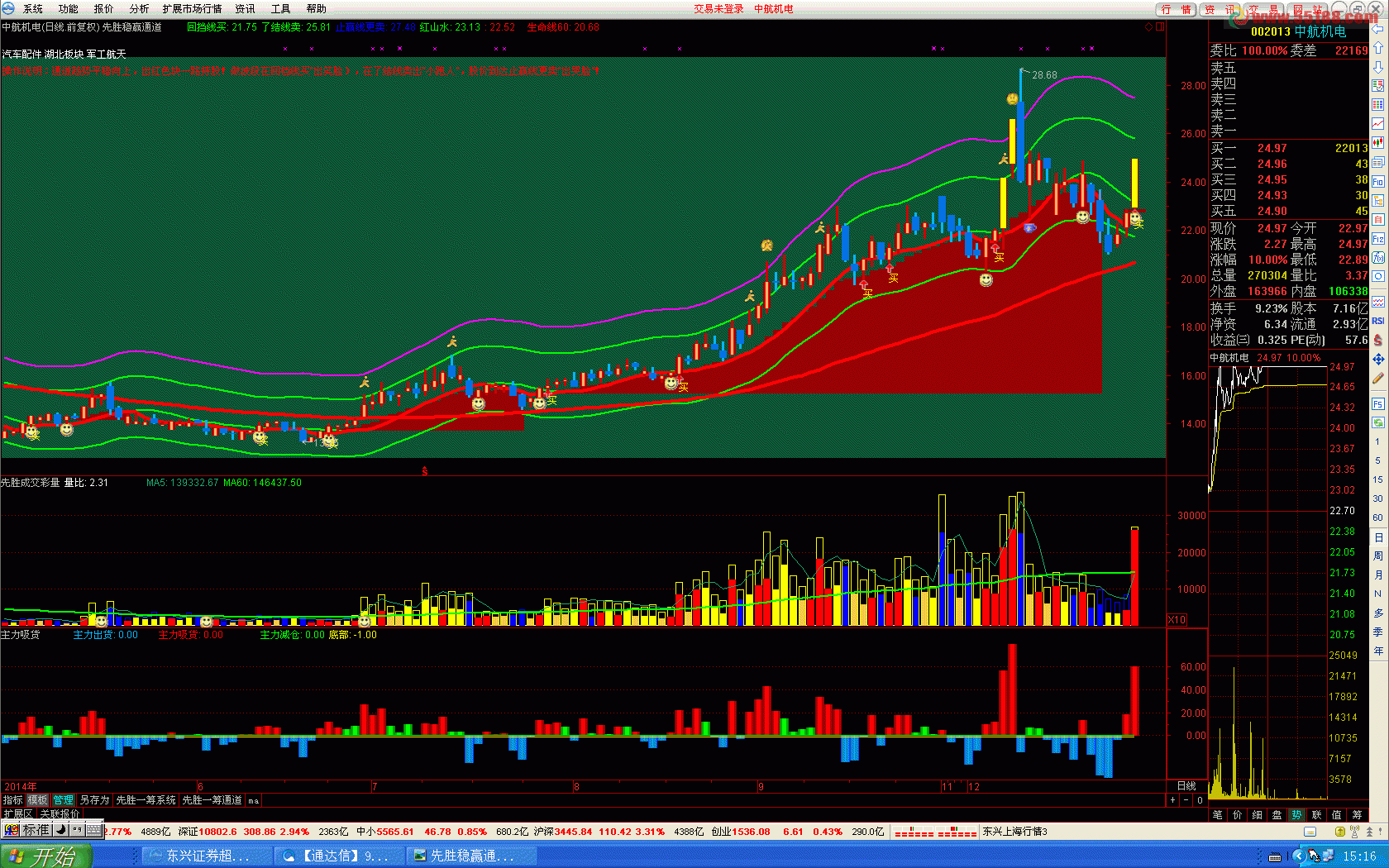Screen dimensions: 1389x868
Task: Select the 1 minute period
Action: [1377, 441]
